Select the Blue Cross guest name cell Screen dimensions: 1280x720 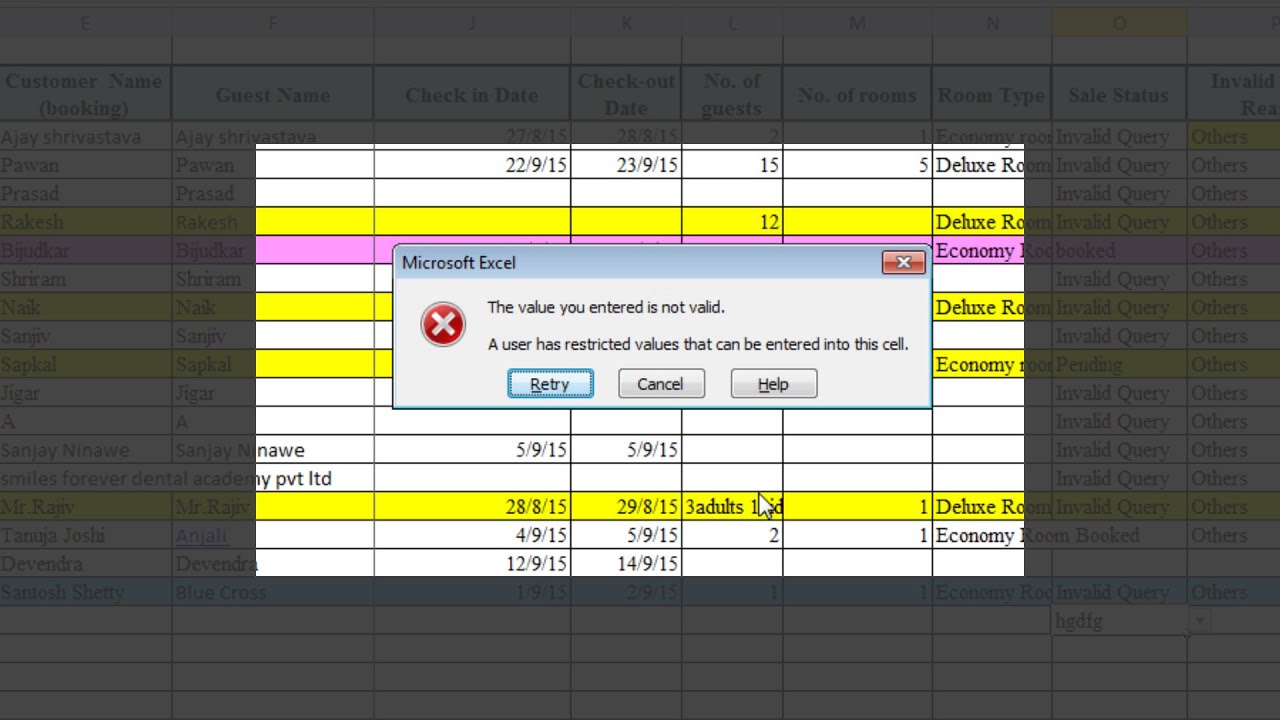pyautogui.click(x=273, y=592)
